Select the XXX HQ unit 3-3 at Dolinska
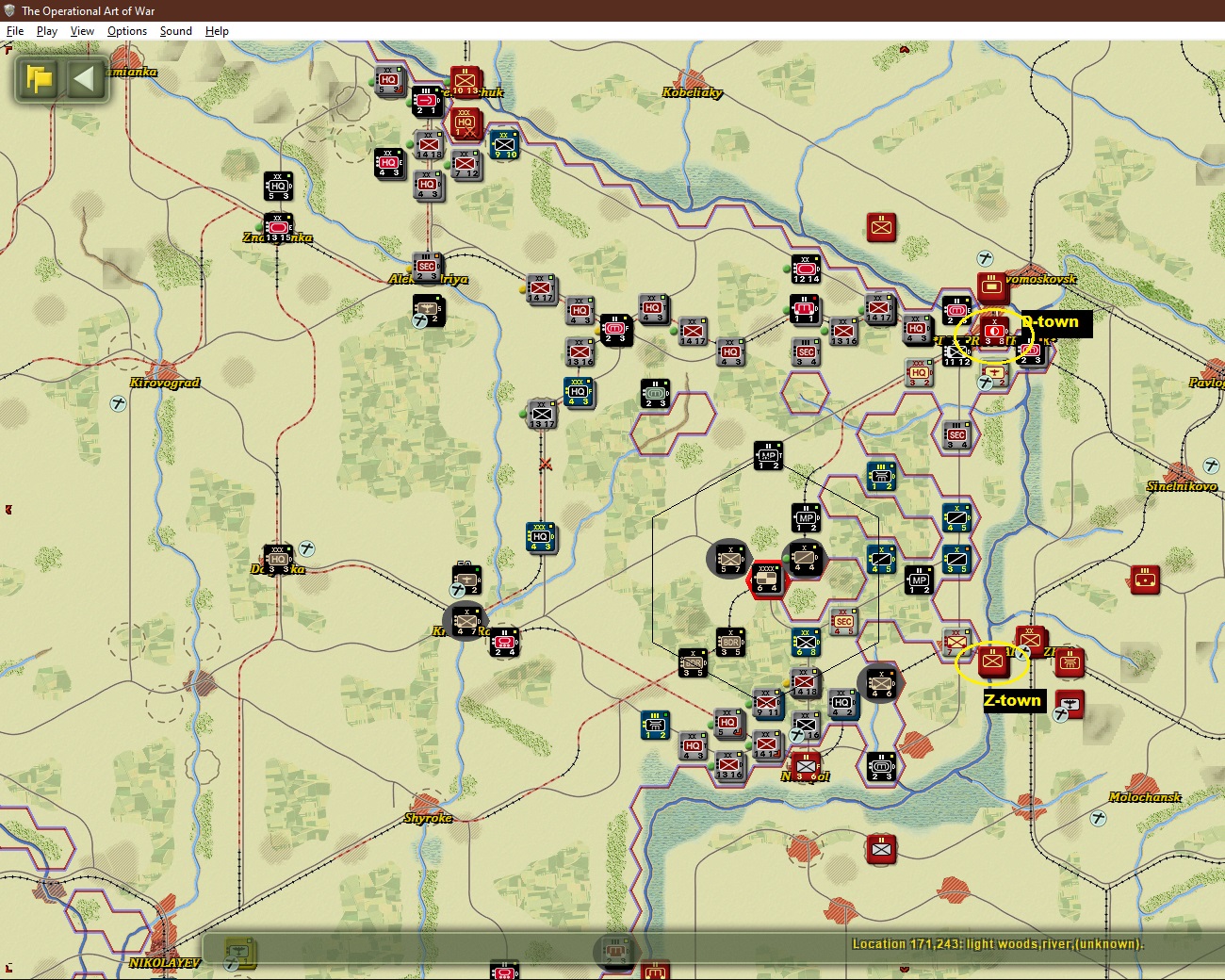This screenshot has height=980, width=1225. click(278, 559)
